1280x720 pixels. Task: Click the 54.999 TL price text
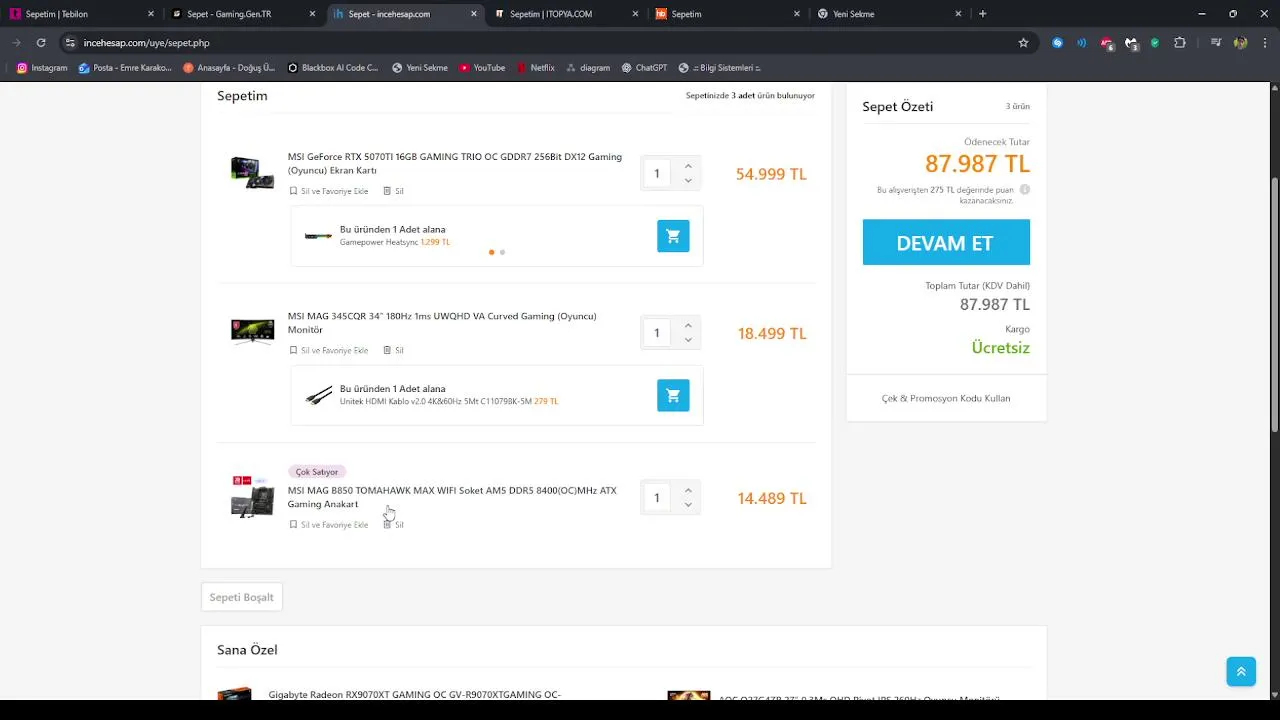771,174
